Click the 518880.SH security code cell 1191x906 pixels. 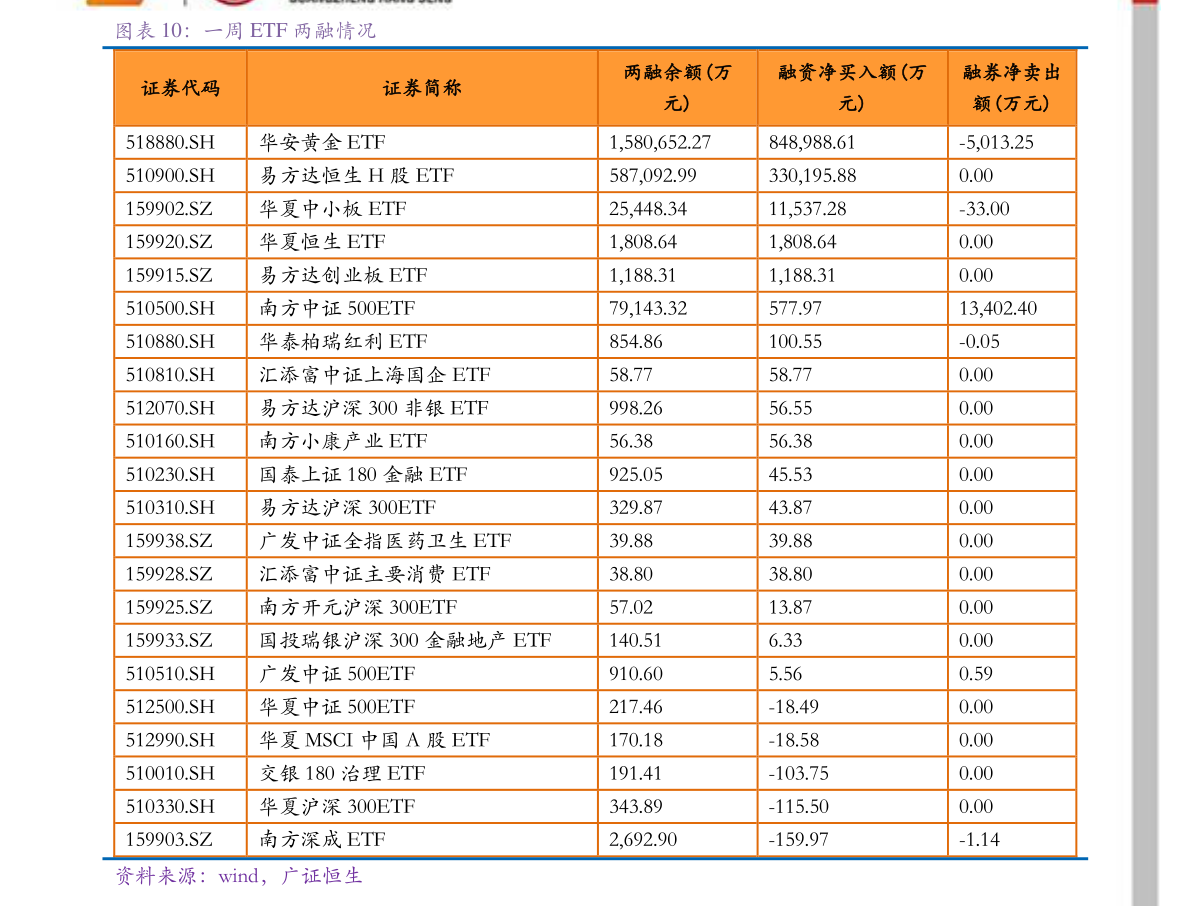[x=170, y=142]
